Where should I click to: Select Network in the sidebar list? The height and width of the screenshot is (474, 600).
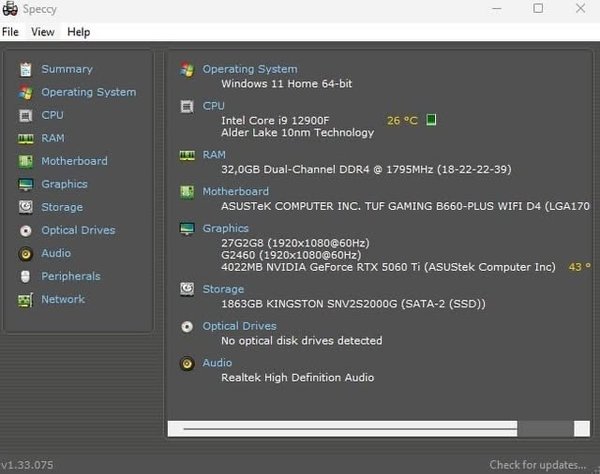pyautogui.click(x=62, y=299)
